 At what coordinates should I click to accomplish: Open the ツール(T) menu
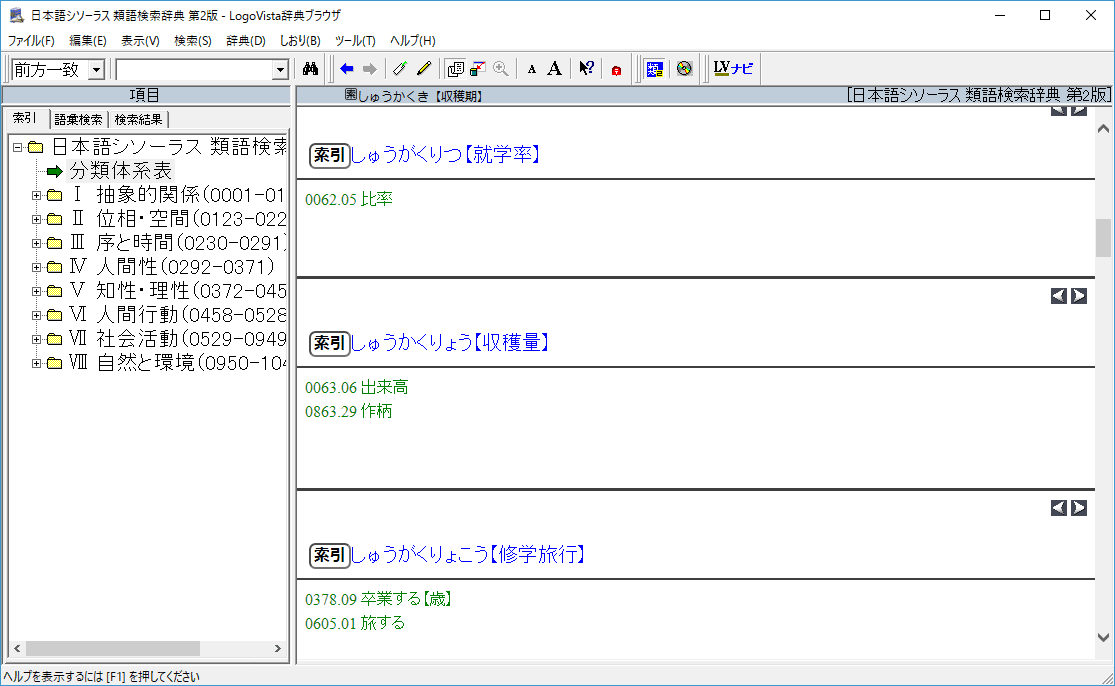click(x=356, y=41)
